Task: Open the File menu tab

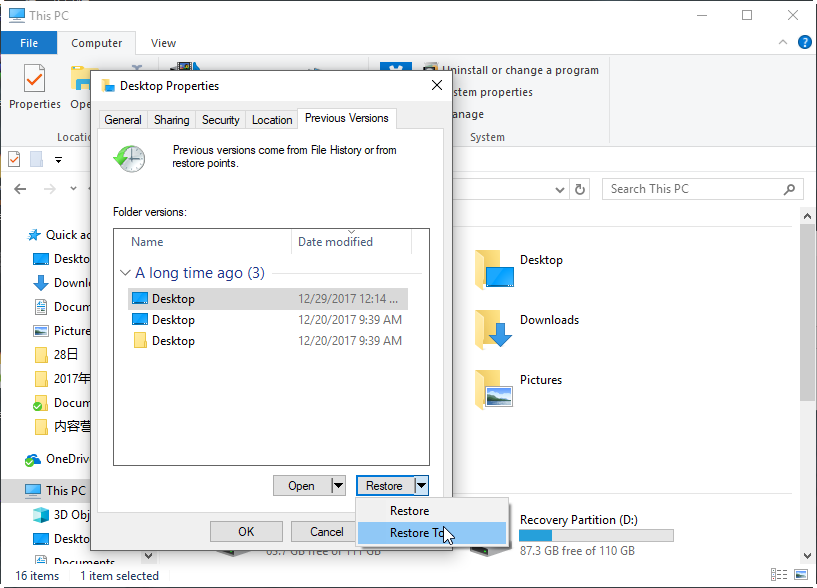Action: (29, 43)
